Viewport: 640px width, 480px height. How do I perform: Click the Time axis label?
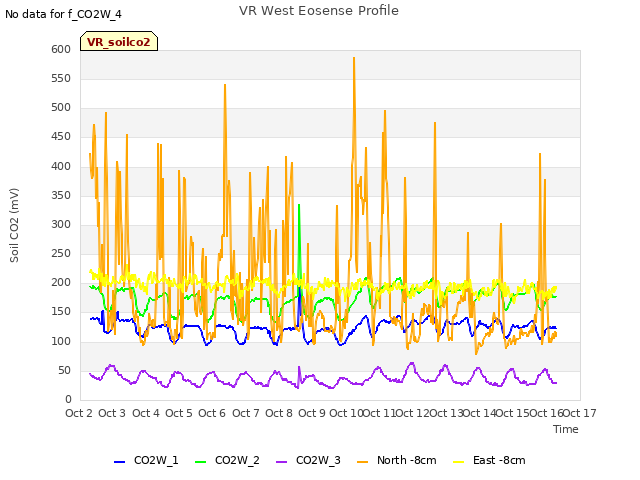(x=566, y=429)
